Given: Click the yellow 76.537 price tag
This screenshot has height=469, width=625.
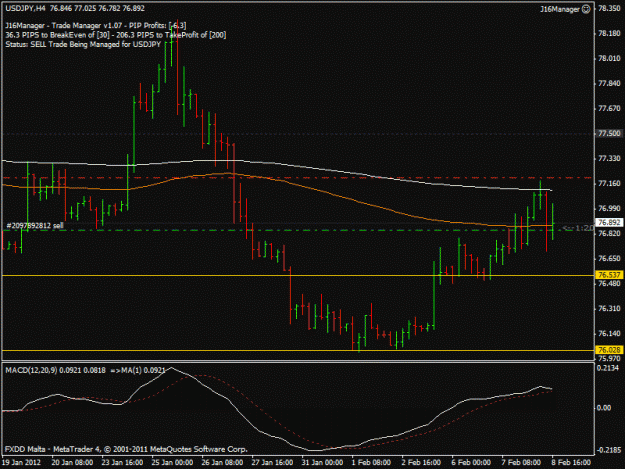Looking at the screenshot, I should (x=609, y=275).
